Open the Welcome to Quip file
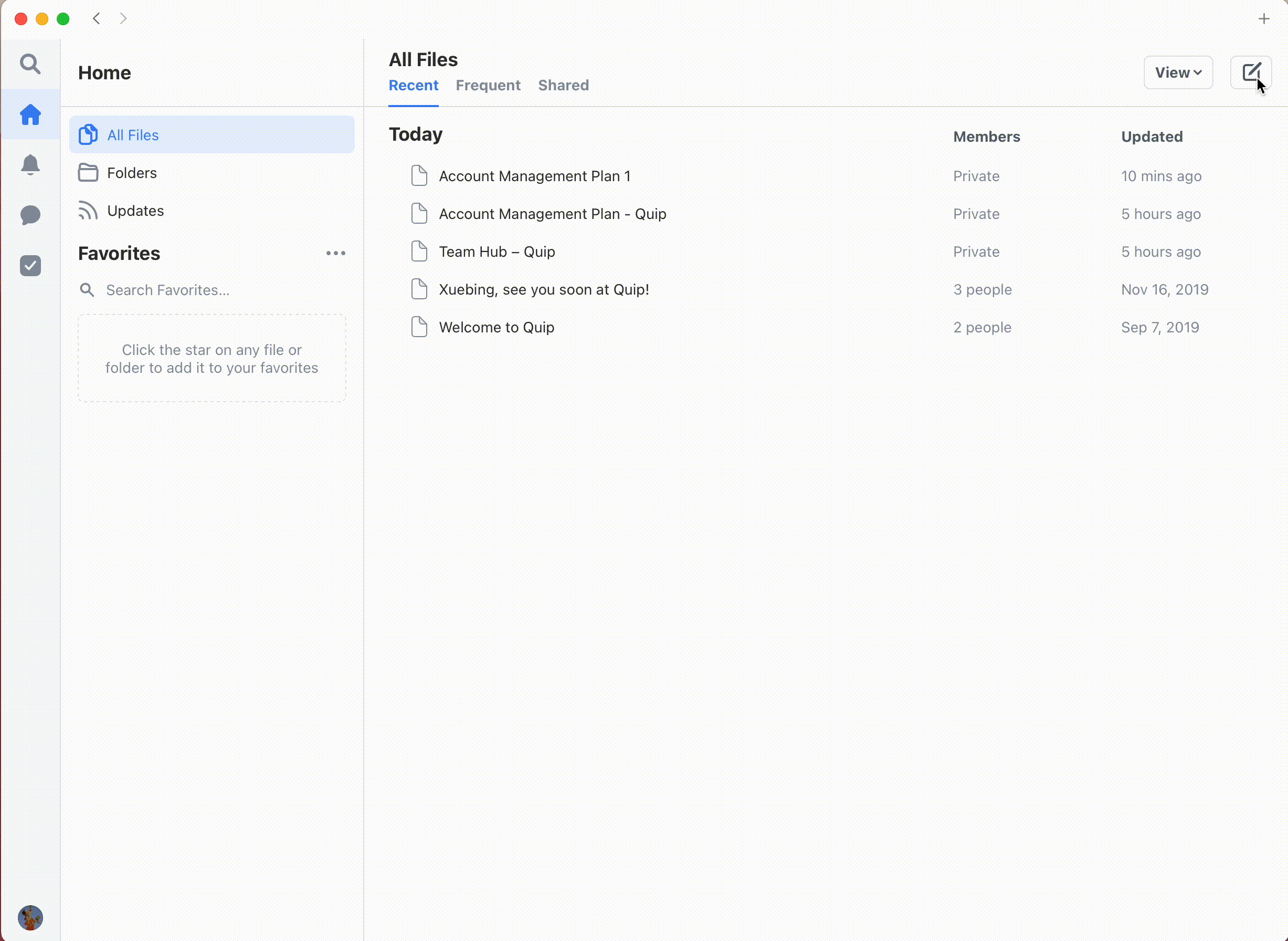Image resolution: width=1288 pixels, height=941 pixels. 496,328
